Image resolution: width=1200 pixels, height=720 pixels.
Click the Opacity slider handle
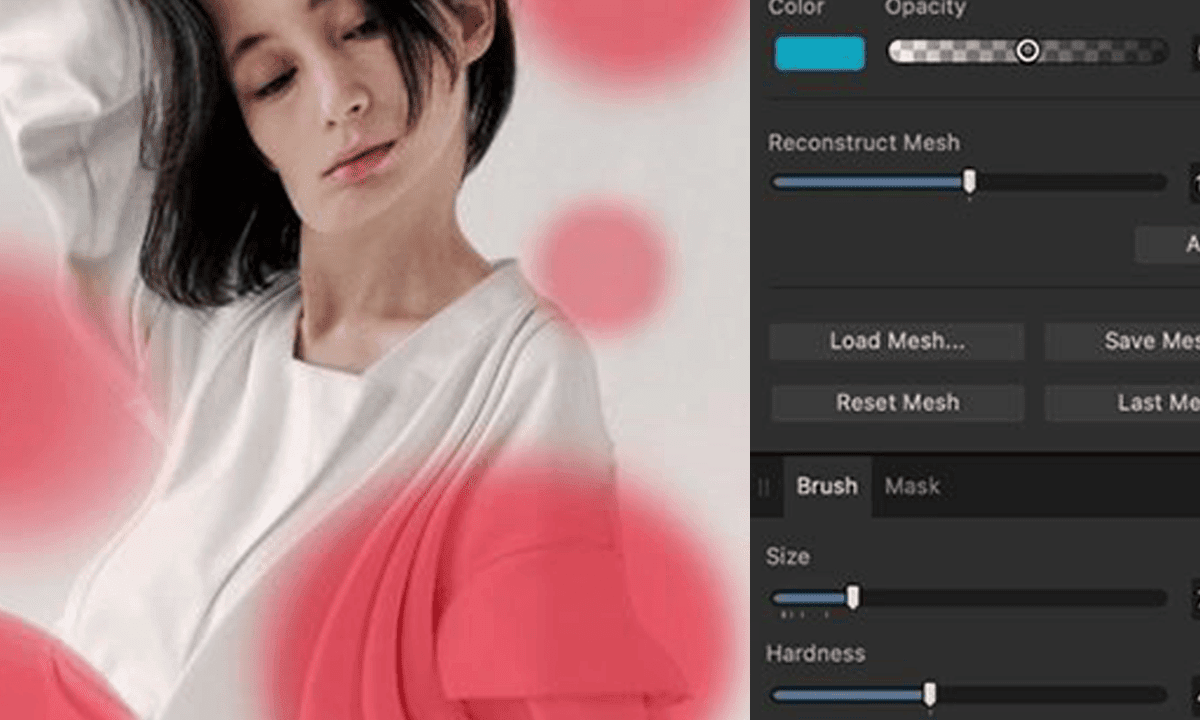(1028, 48)
